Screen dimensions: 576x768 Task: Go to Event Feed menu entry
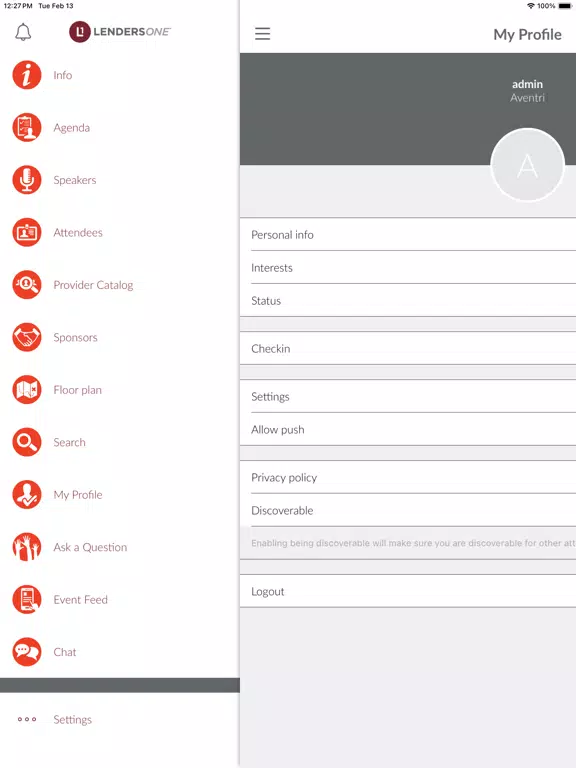(x=80, y=599)
